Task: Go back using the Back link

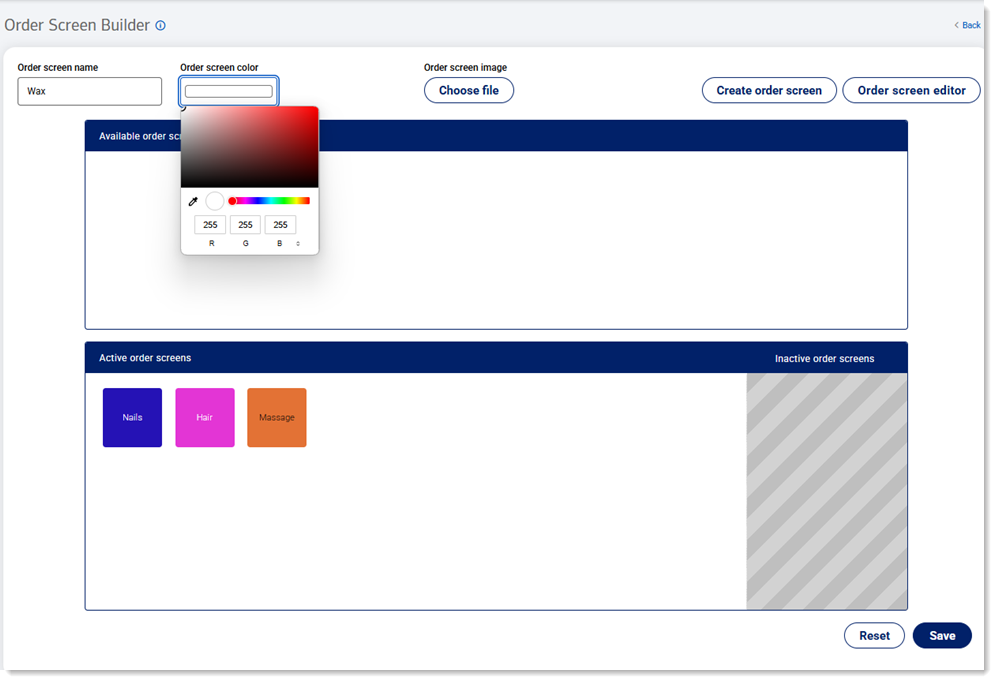Action: pyautogui.click(x=967, y=25)
